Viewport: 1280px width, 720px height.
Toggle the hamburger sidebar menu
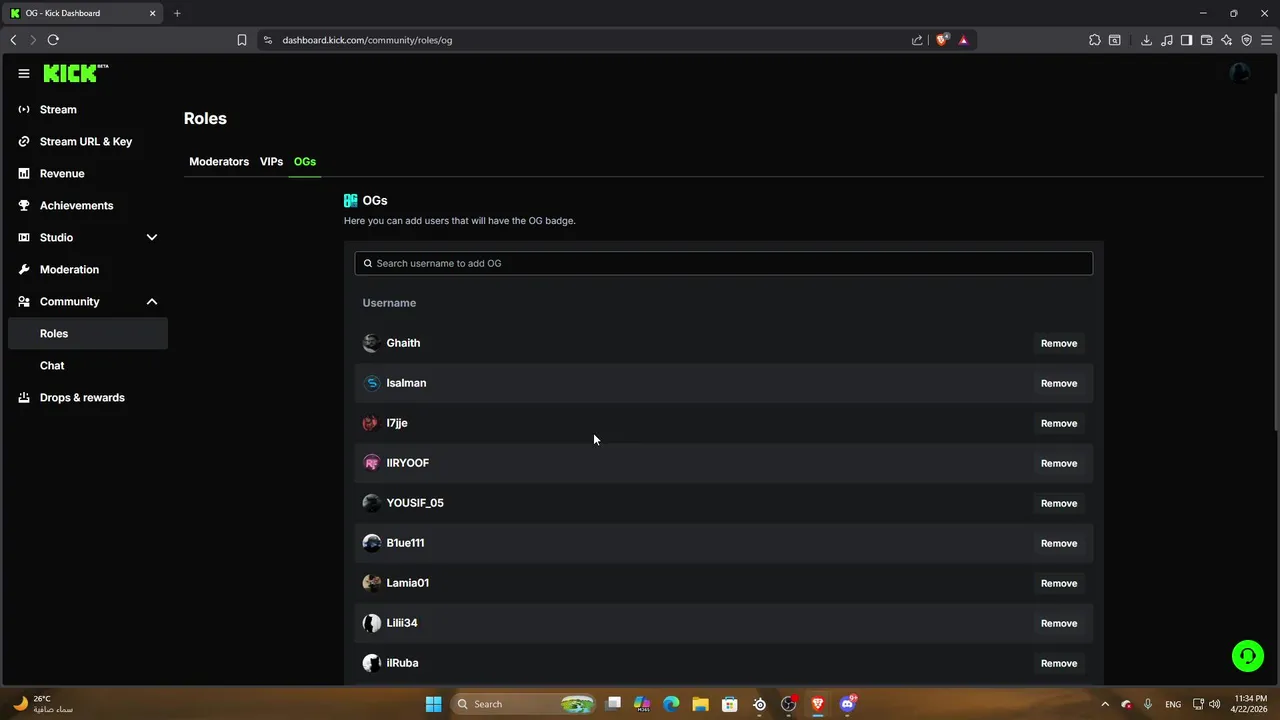pyautogui.click(x=24, y=73)
